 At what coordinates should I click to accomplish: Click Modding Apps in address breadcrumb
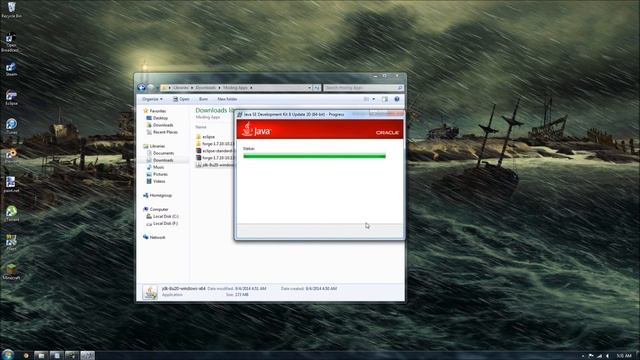point(236,88)
